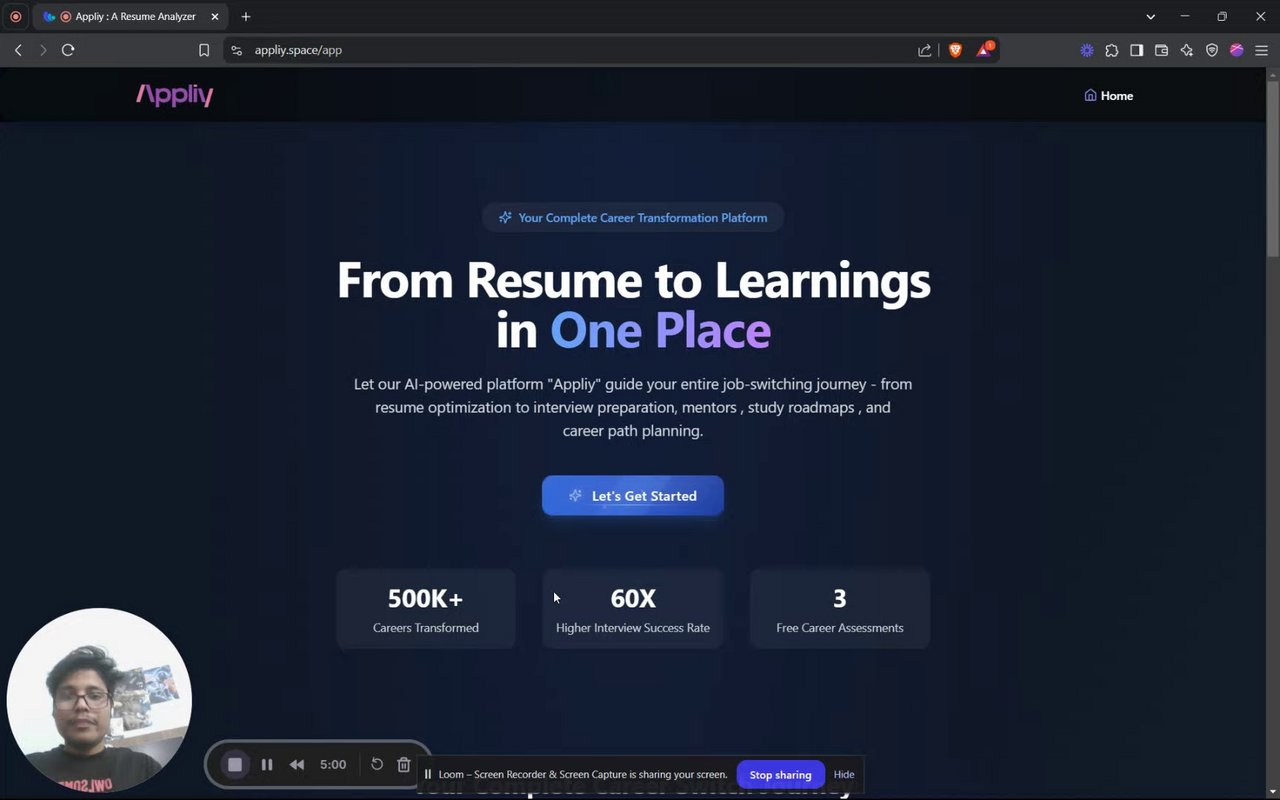Click the pause icon in sharing notification
The height and width of the screenshot is (800, 1280).
428,775
